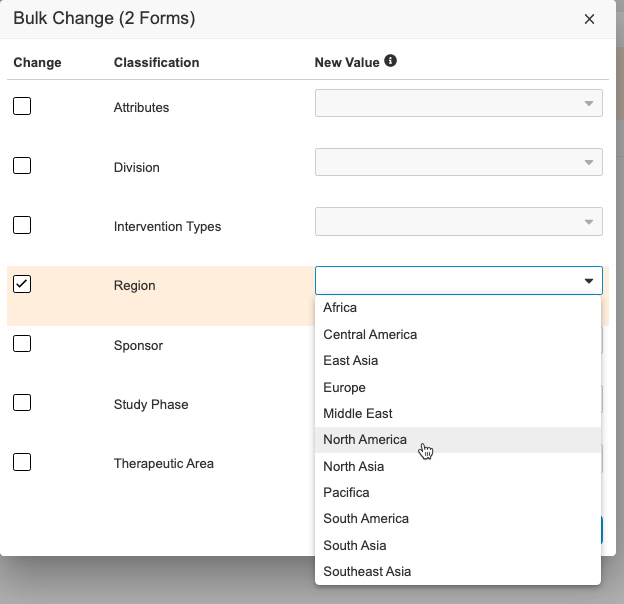Image resolution: width=624 pixels, height=604 pixels.
Task: Open the Attributes value dropdown
Action: (458, 104)
